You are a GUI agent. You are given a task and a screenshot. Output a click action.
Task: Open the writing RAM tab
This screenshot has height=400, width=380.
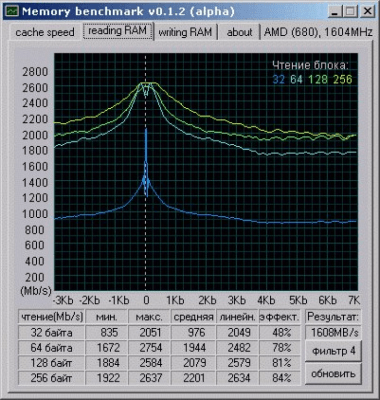(185, 32)
